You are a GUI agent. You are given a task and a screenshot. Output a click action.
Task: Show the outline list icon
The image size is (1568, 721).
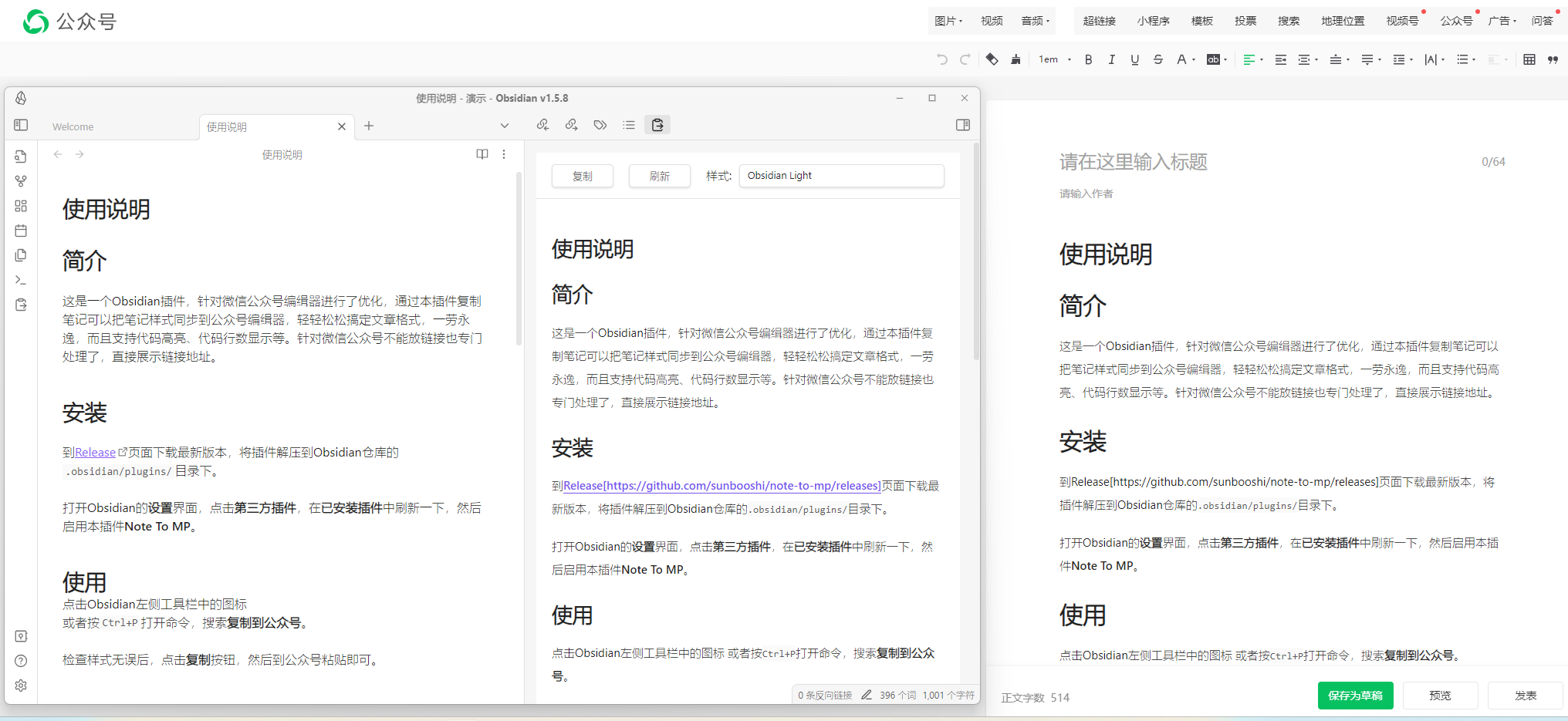point(629,125)
